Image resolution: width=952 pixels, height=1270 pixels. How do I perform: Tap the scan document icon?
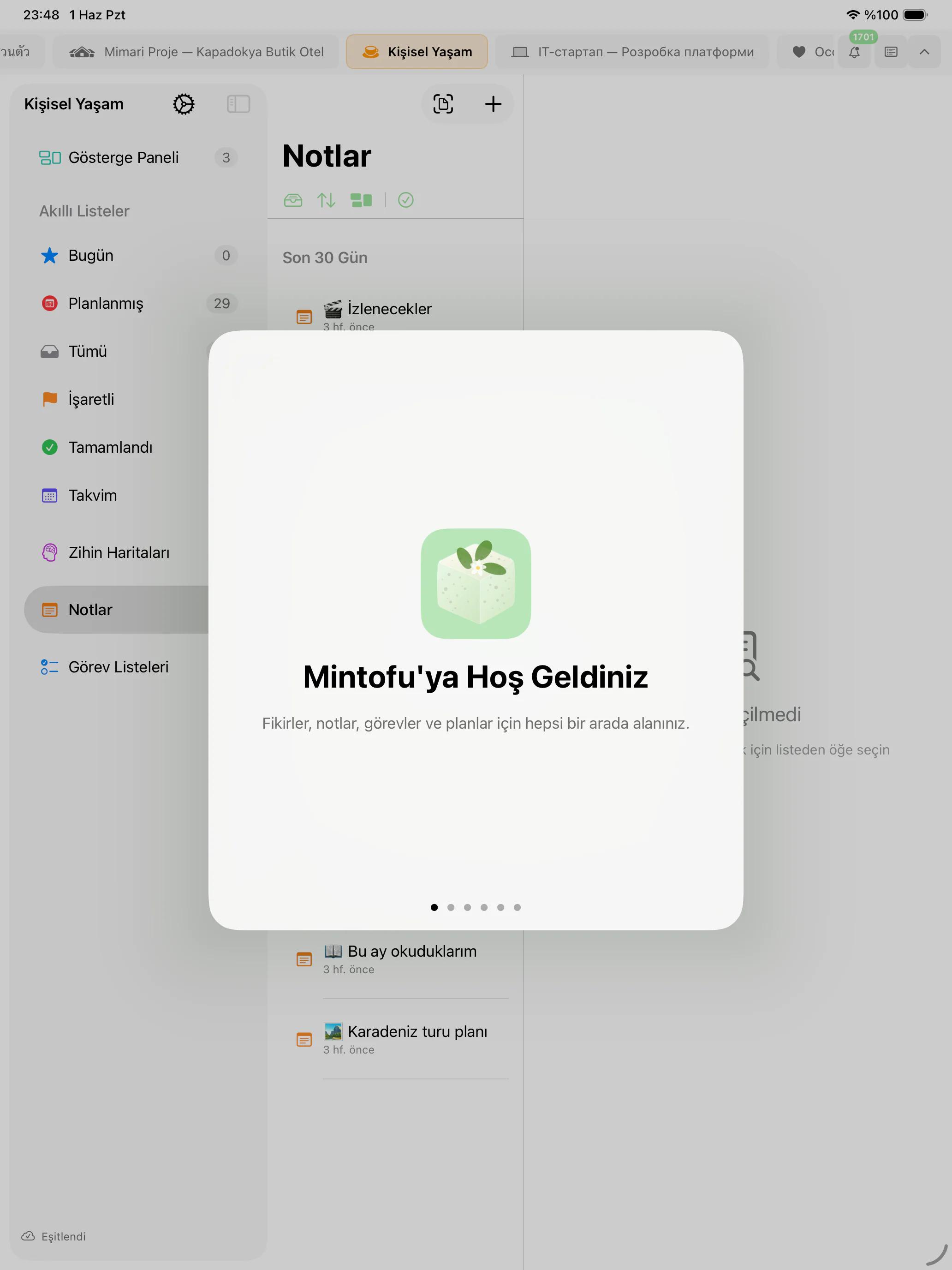tap(443, 104)
